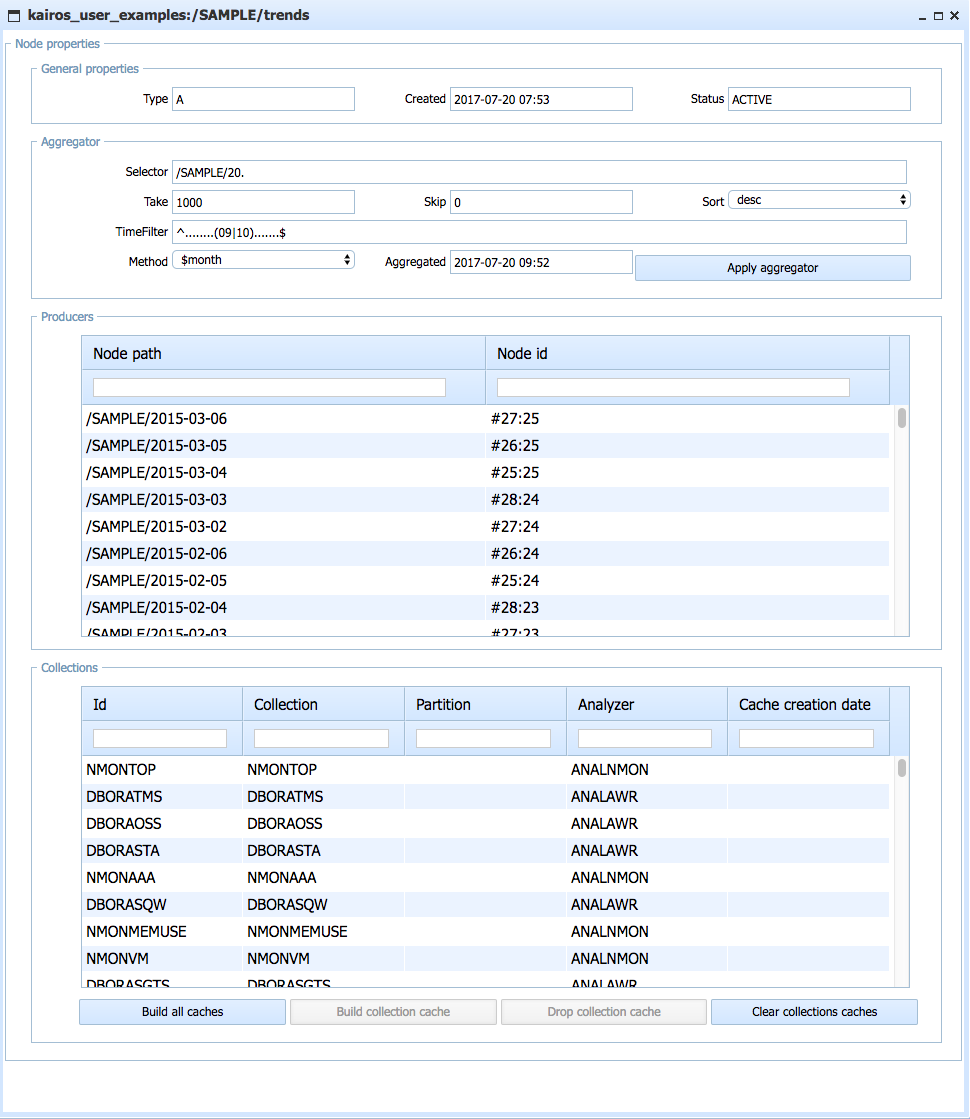Select producer row /SAMPLE/2015-03-02
970x1119 pixels.
485,527
